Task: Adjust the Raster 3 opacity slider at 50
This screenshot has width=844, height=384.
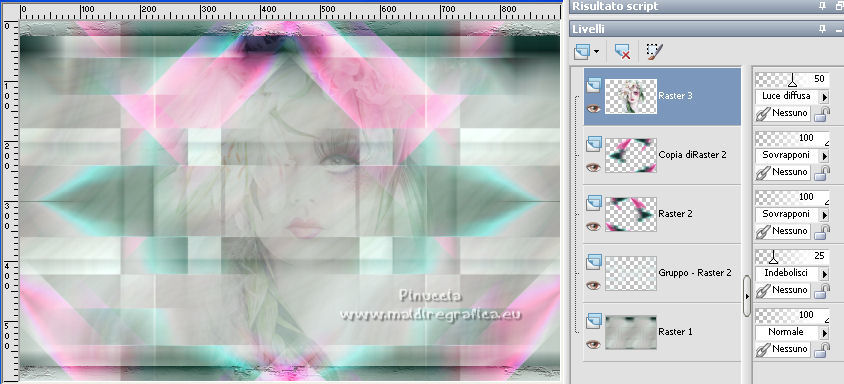Action: (x=792, y=80)
